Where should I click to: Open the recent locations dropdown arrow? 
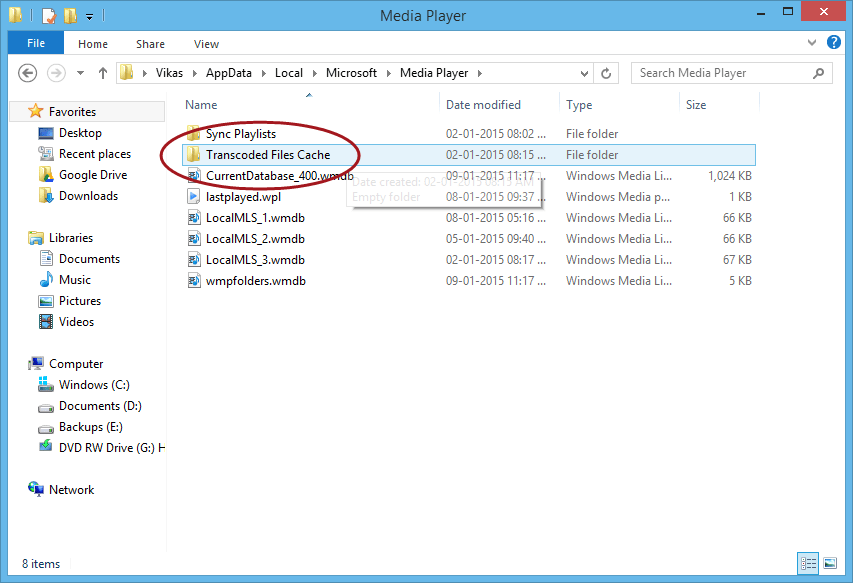(x=81, y=73)
